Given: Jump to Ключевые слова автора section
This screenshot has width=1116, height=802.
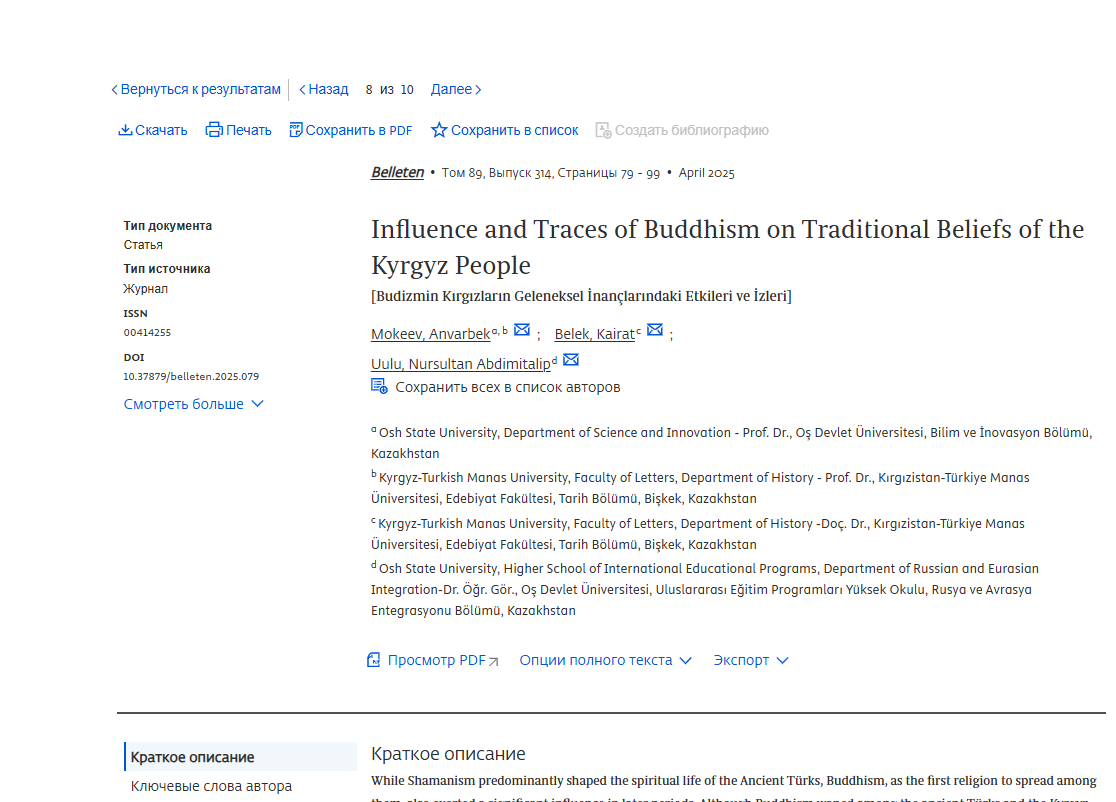Looking at the screenshot, I should (x=211, y=786).
